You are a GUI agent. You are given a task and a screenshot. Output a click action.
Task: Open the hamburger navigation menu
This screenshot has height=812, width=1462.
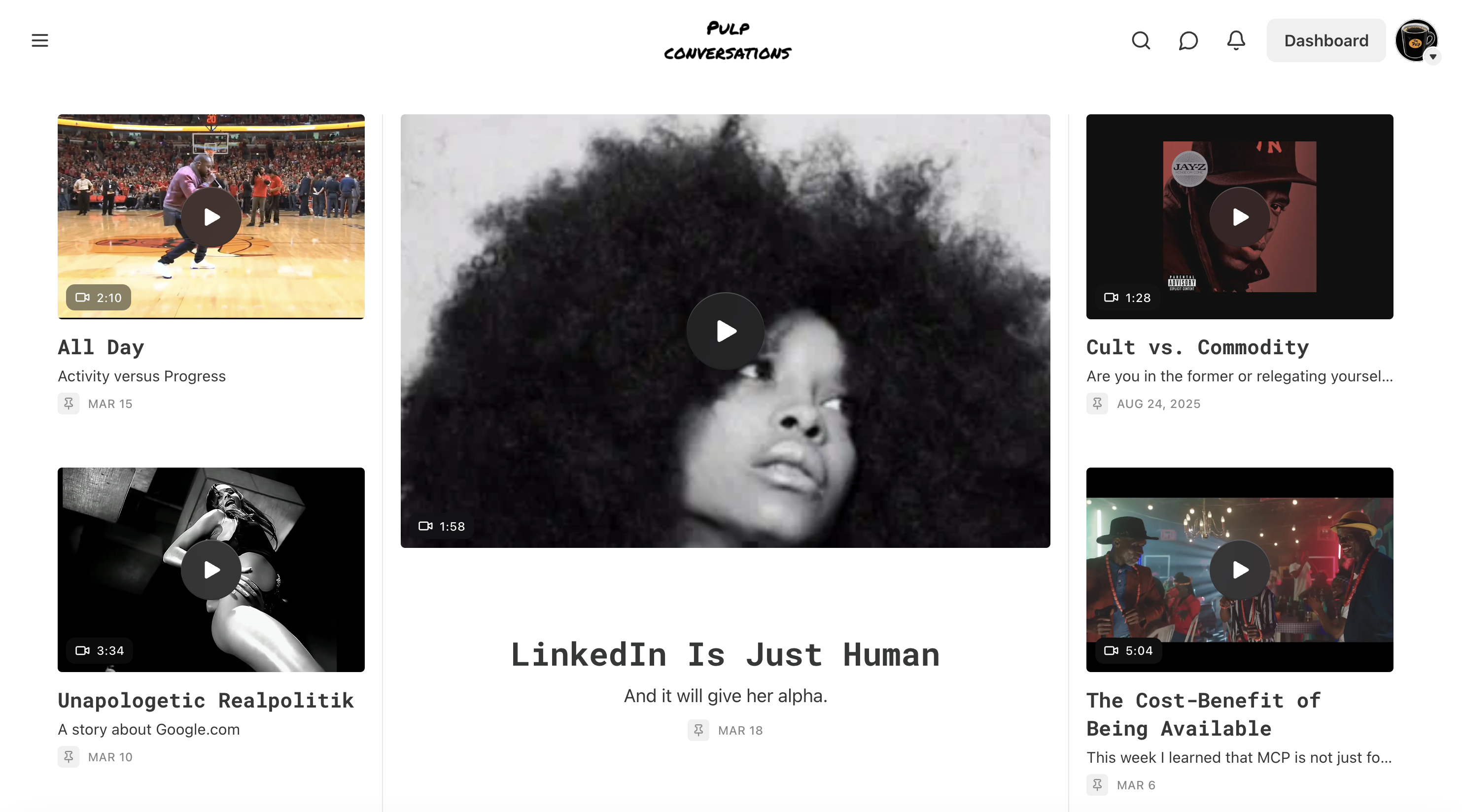pyautogui.click(x=40, y=40)
